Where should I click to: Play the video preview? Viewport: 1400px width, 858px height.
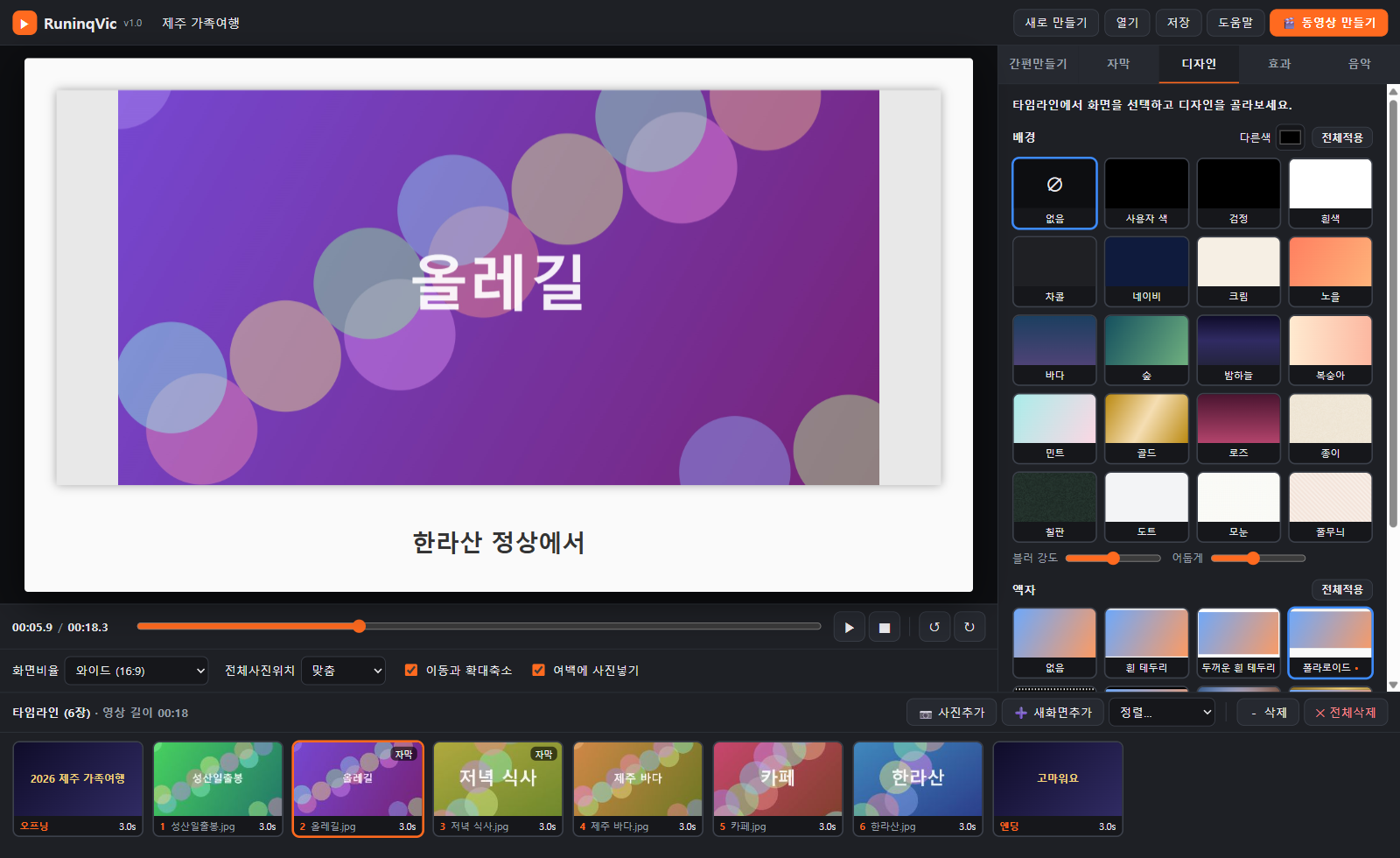pos(849,627)
